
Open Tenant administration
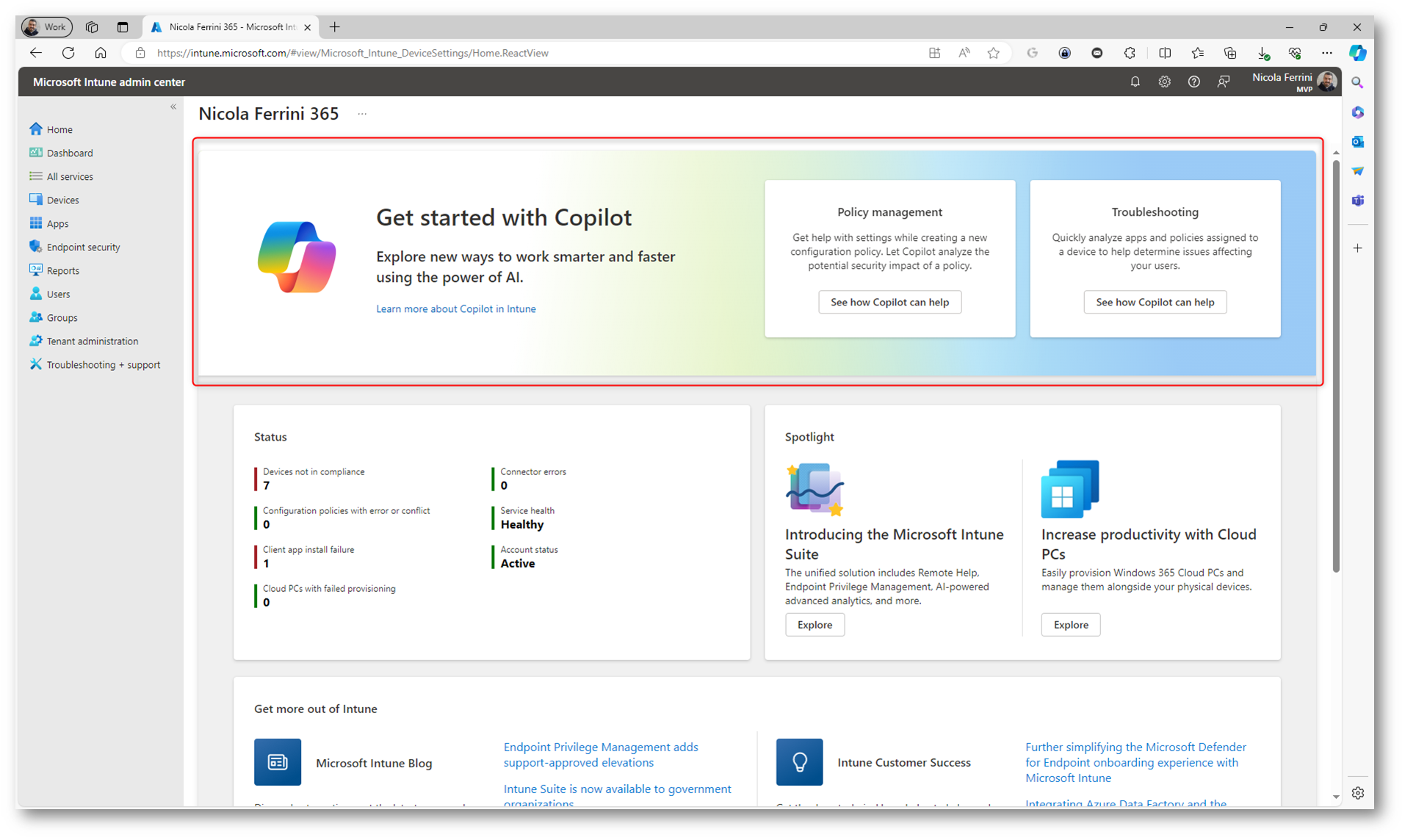click(x=84, y=341)
